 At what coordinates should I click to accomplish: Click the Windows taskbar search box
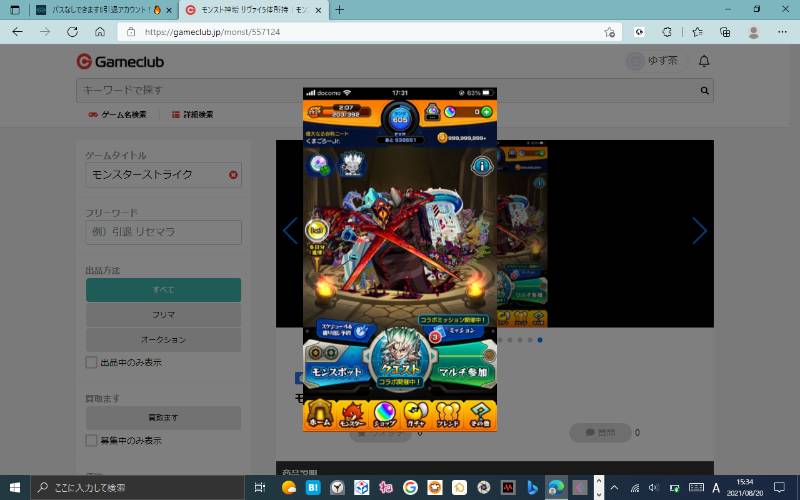pyautogui.click(x=137, y=488)
